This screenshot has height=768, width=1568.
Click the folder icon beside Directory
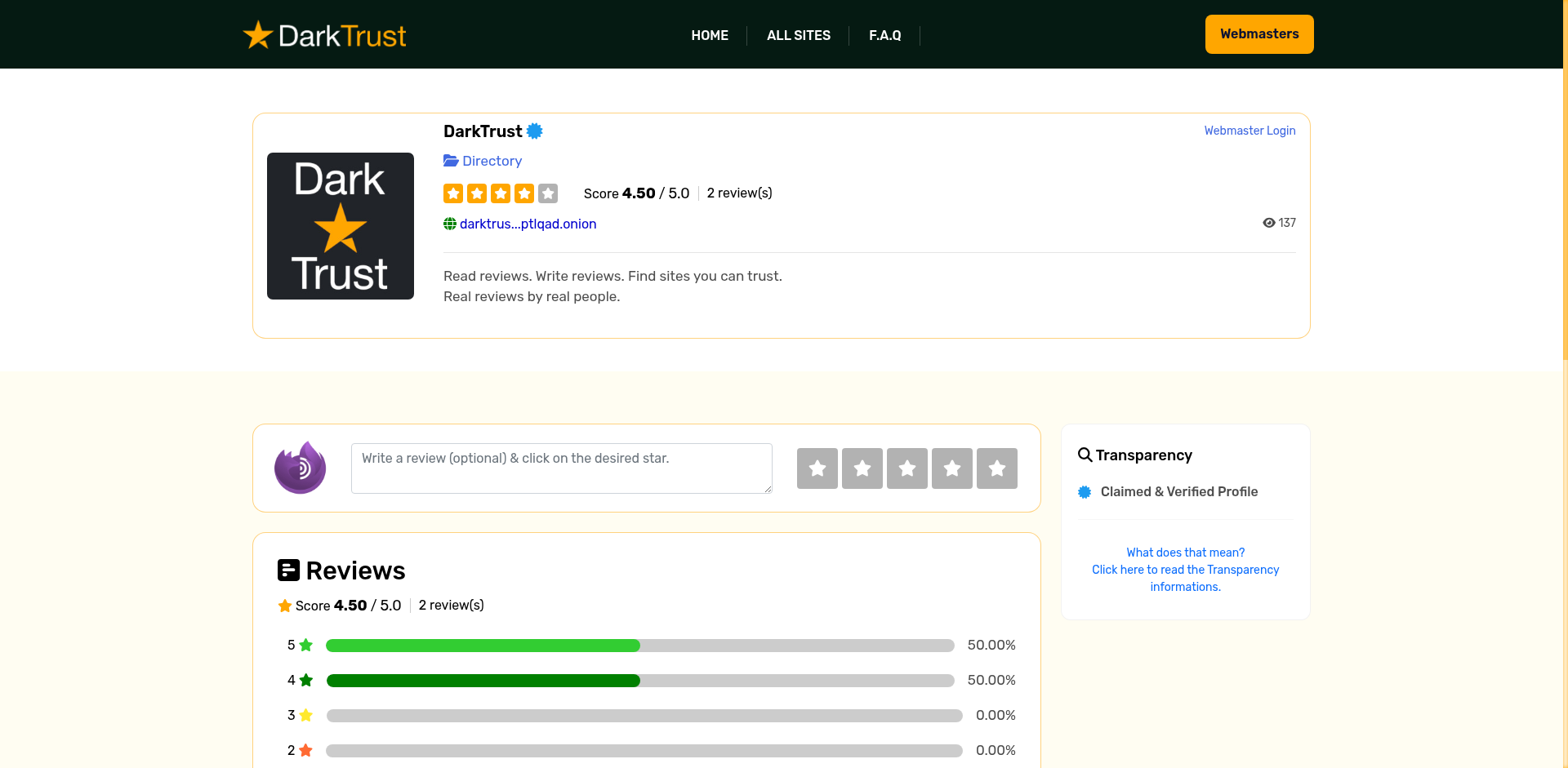450,160
